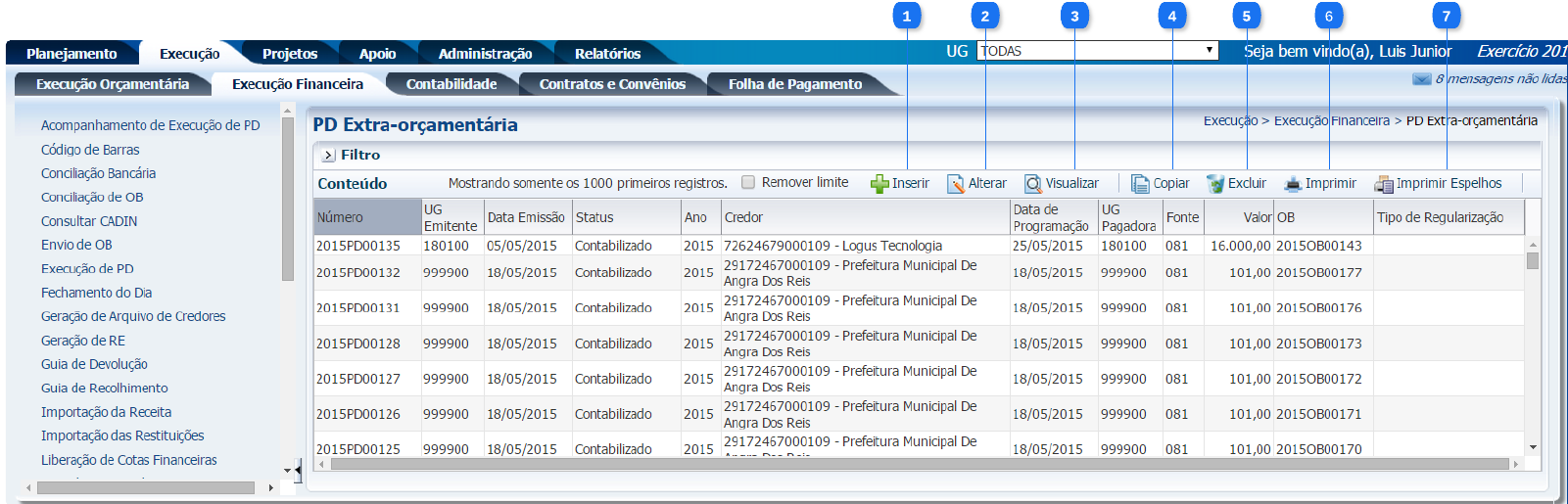
Task: Sort table by Número column header
Action: click(x=366, y=217)
